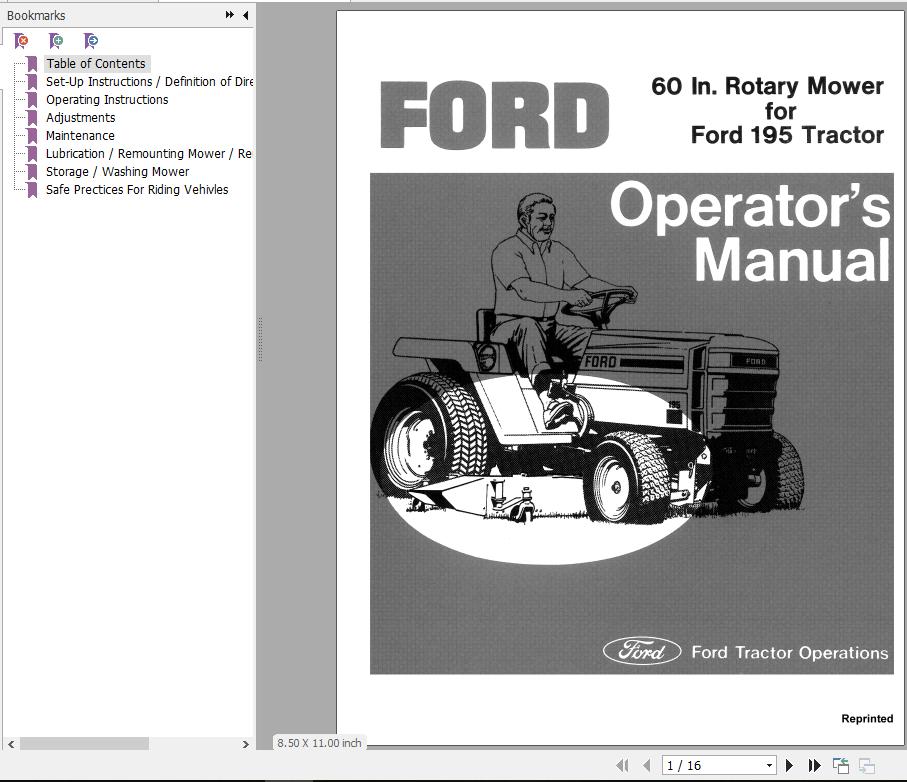The width and height of the screenshot is (907, 782).
Task: Click the bookmarks panel scroll-left arrow
Action: [x=11, y=744]
